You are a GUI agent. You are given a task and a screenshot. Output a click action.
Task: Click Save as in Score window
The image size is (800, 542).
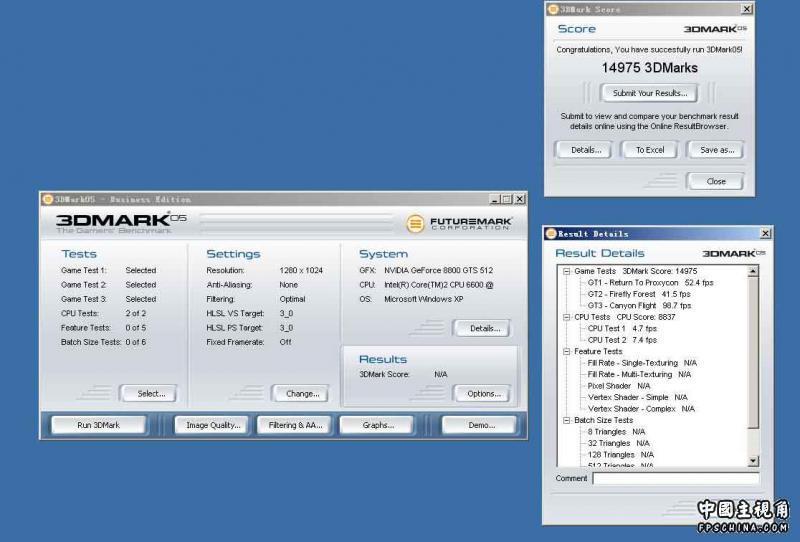(x=716, y=150)
